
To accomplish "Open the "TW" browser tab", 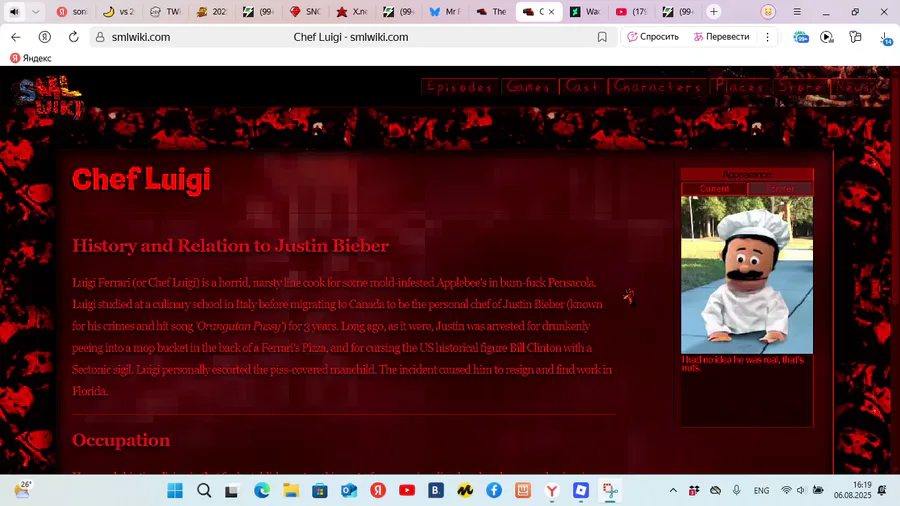I will (x=165, y=11).
